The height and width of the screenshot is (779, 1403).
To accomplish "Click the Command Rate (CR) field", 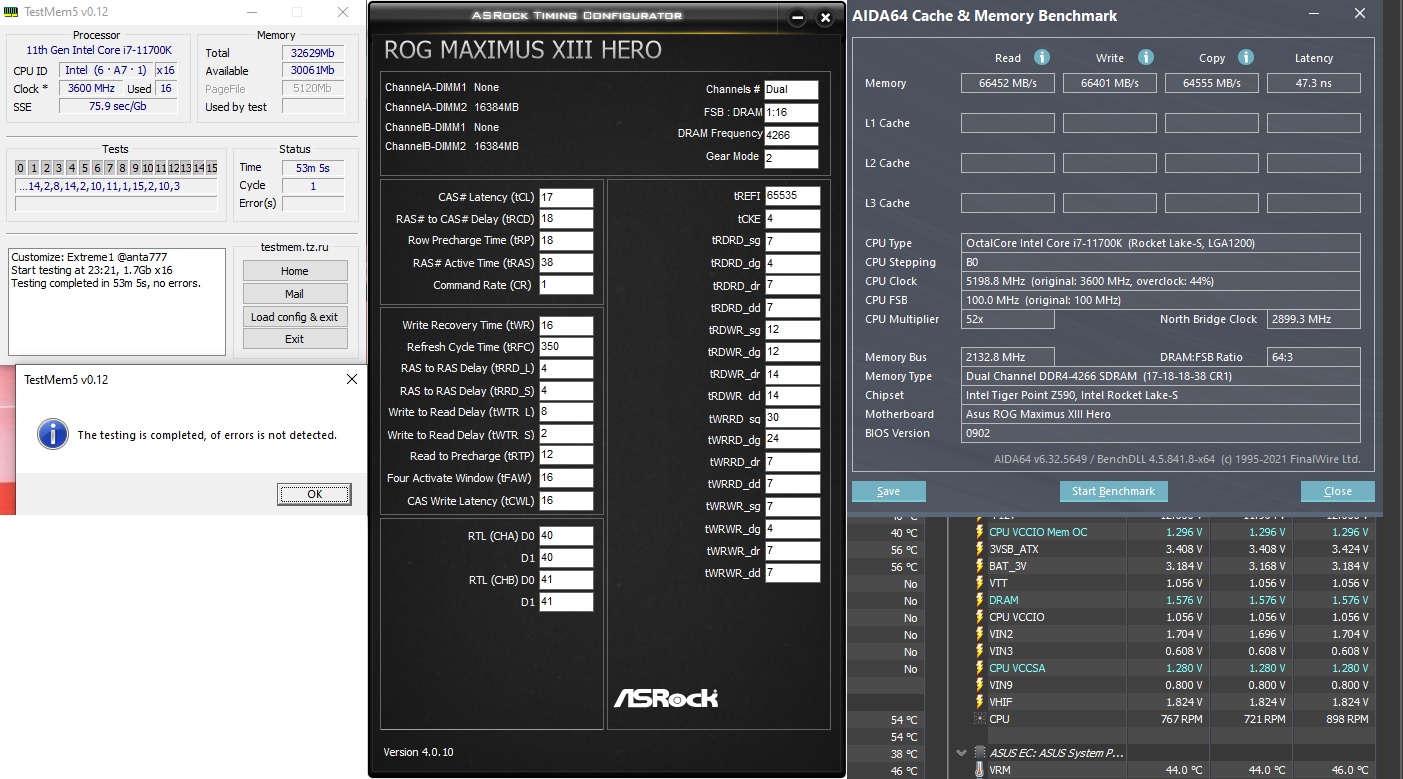I will [566, 285].
